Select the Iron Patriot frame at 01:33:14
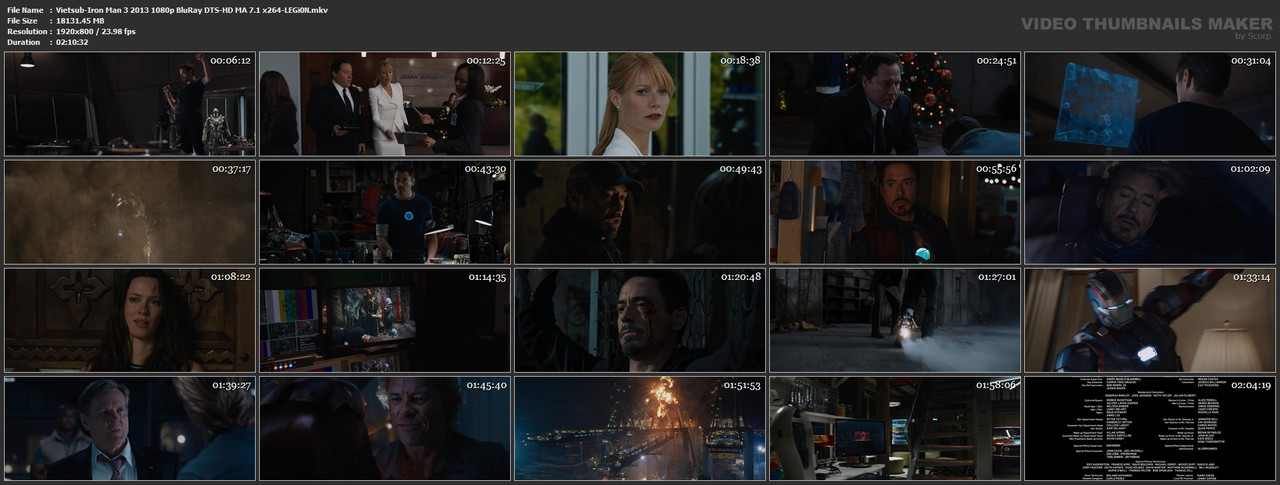Screen dimensions: 1280x485 click(1150, 320)
